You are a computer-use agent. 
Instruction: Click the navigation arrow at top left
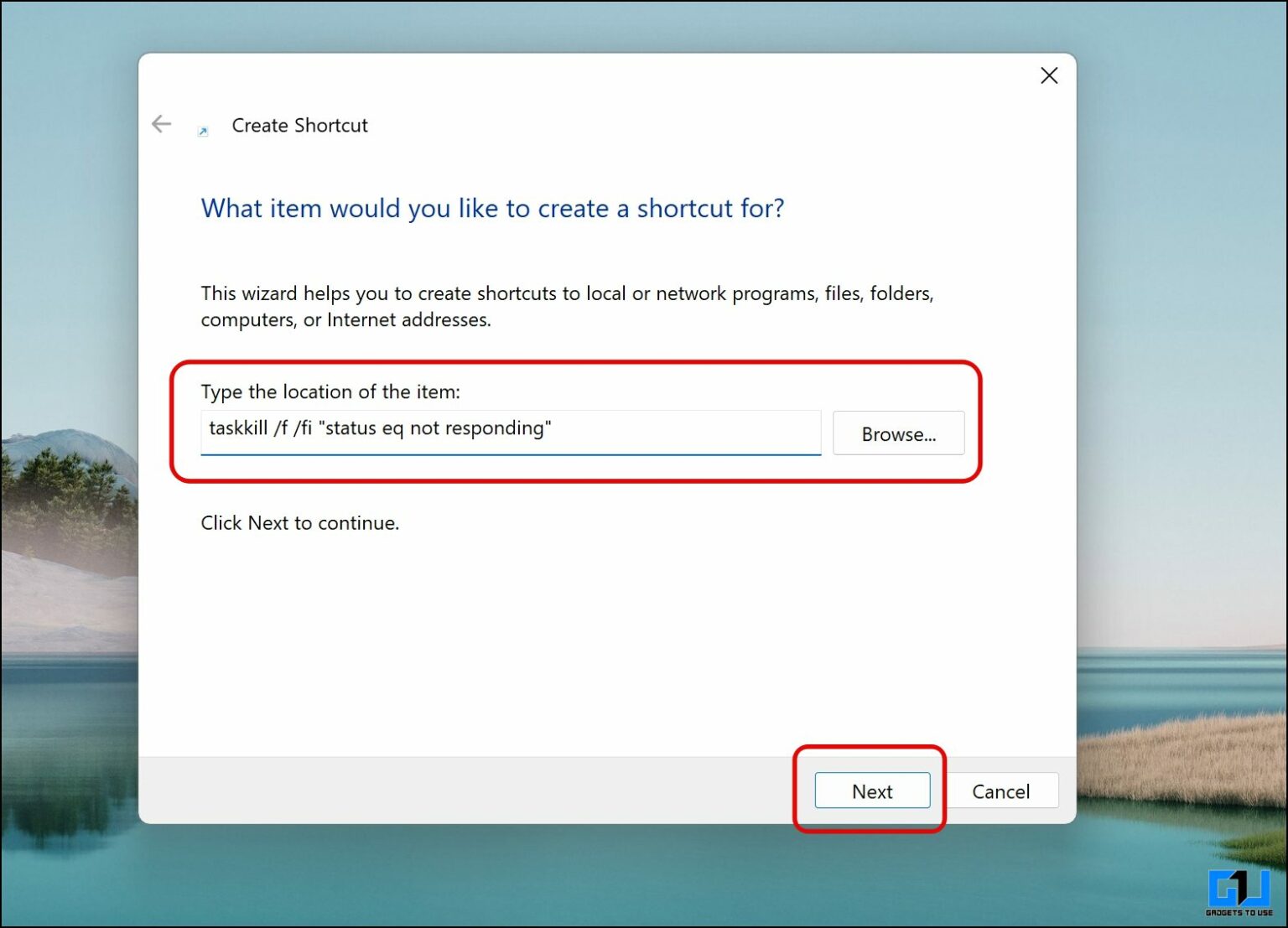pyautogui.click(x=161, y=123)
